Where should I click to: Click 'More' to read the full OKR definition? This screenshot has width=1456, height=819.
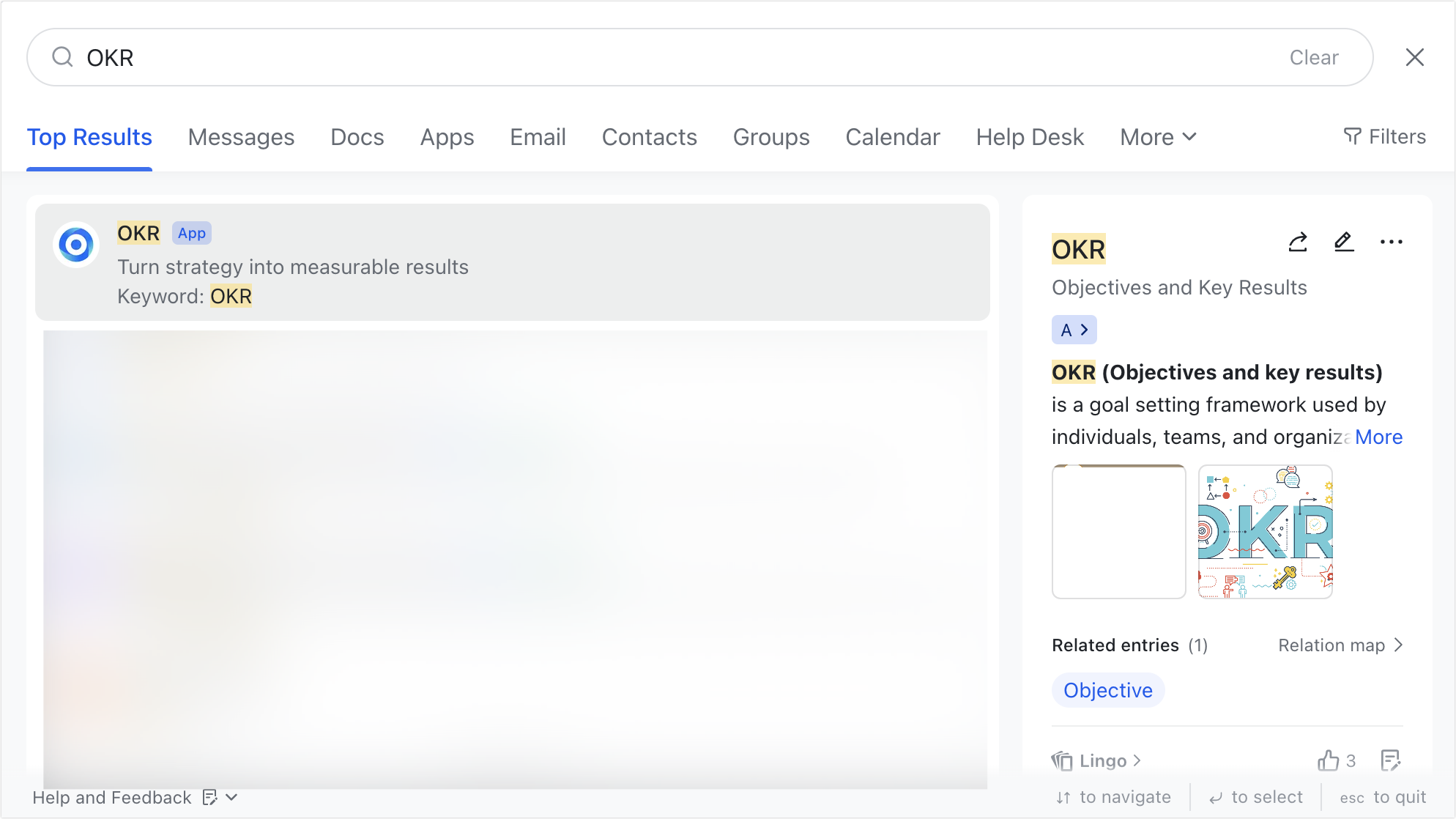pyautogui.click(x=1378, y=437)
